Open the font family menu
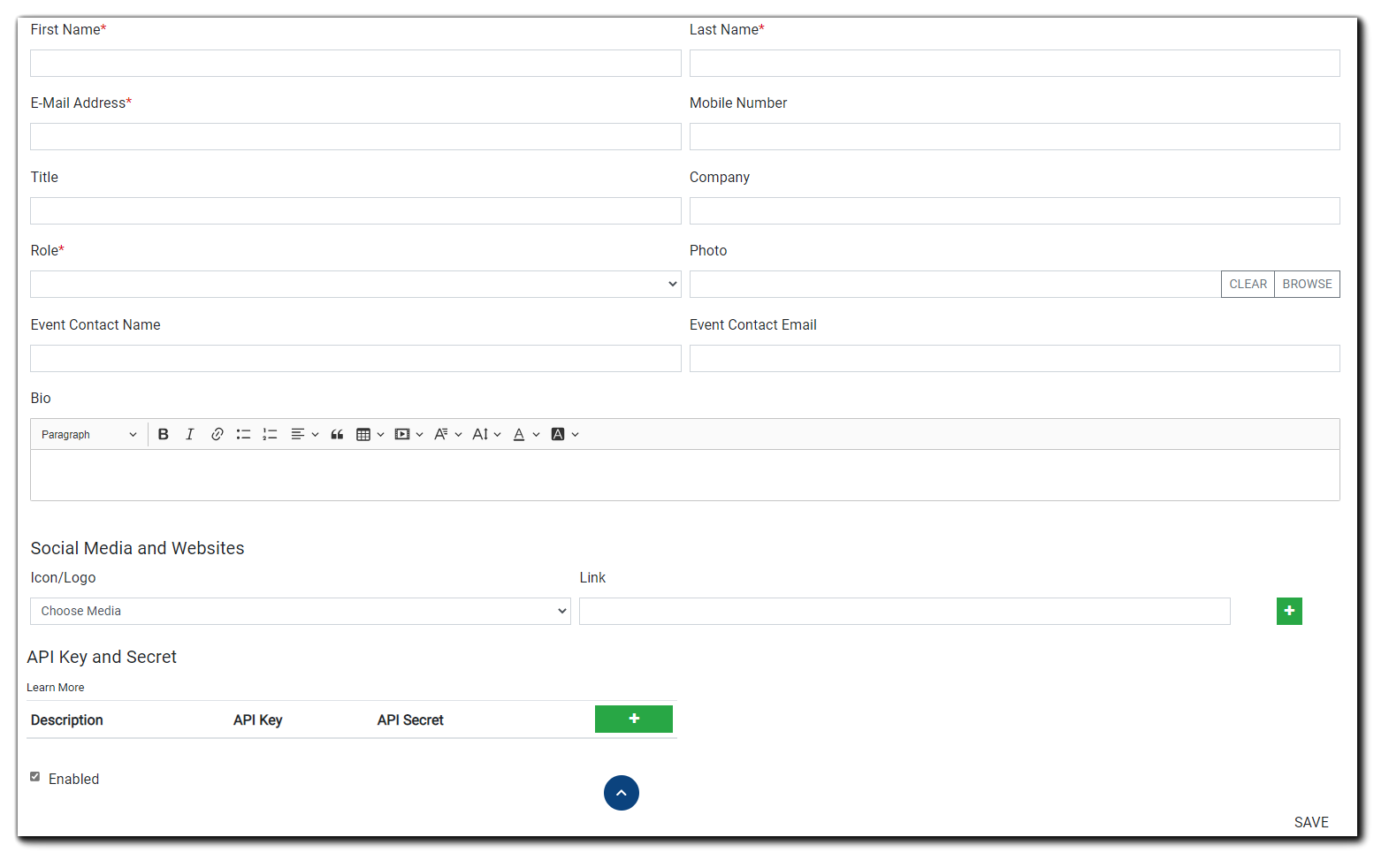Viewport: 1389px width, 868px height. click(x=447, y=434)
